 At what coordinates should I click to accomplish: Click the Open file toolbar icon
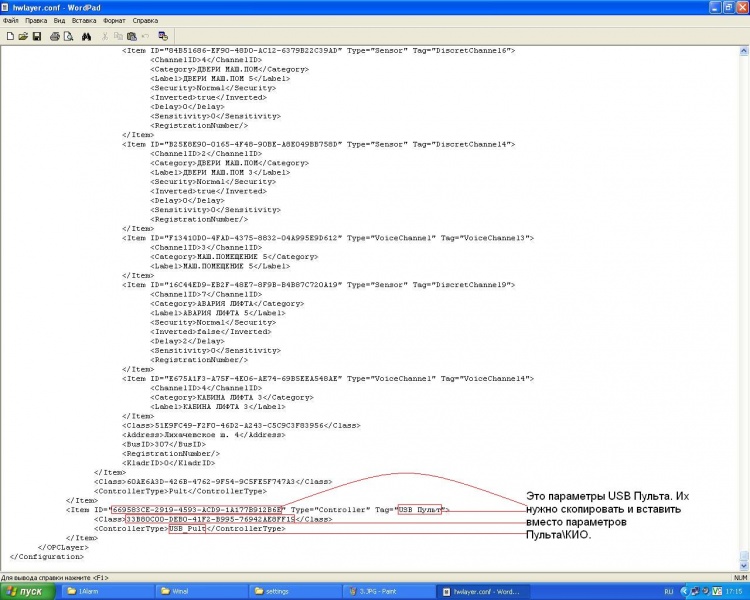(x=23, y=36)
